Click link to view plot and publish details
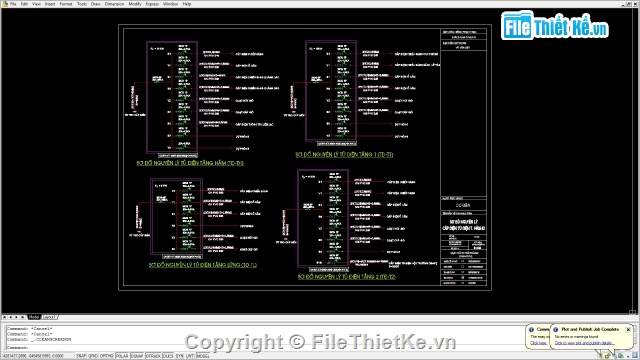 pos(584,343)
